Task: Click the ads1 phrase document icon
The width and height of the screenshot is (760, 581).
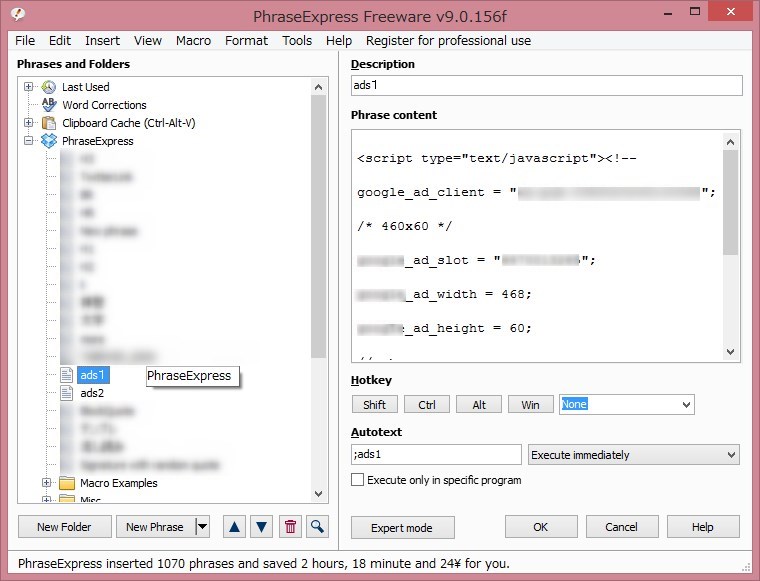Action: tap(66, 375)
